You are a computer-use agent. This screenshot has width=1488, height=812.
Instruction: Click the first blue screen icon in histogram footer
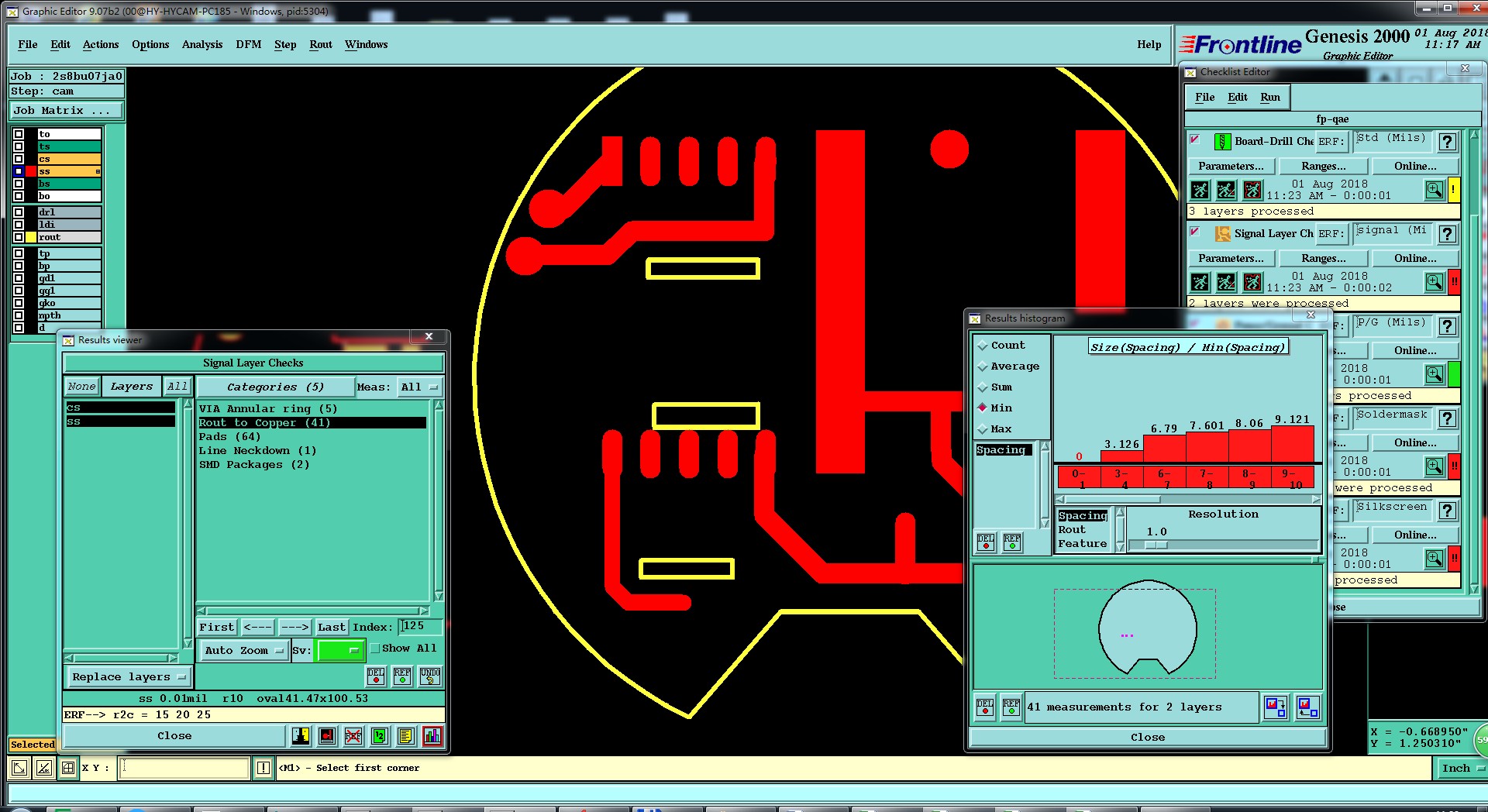point(1276,707)
